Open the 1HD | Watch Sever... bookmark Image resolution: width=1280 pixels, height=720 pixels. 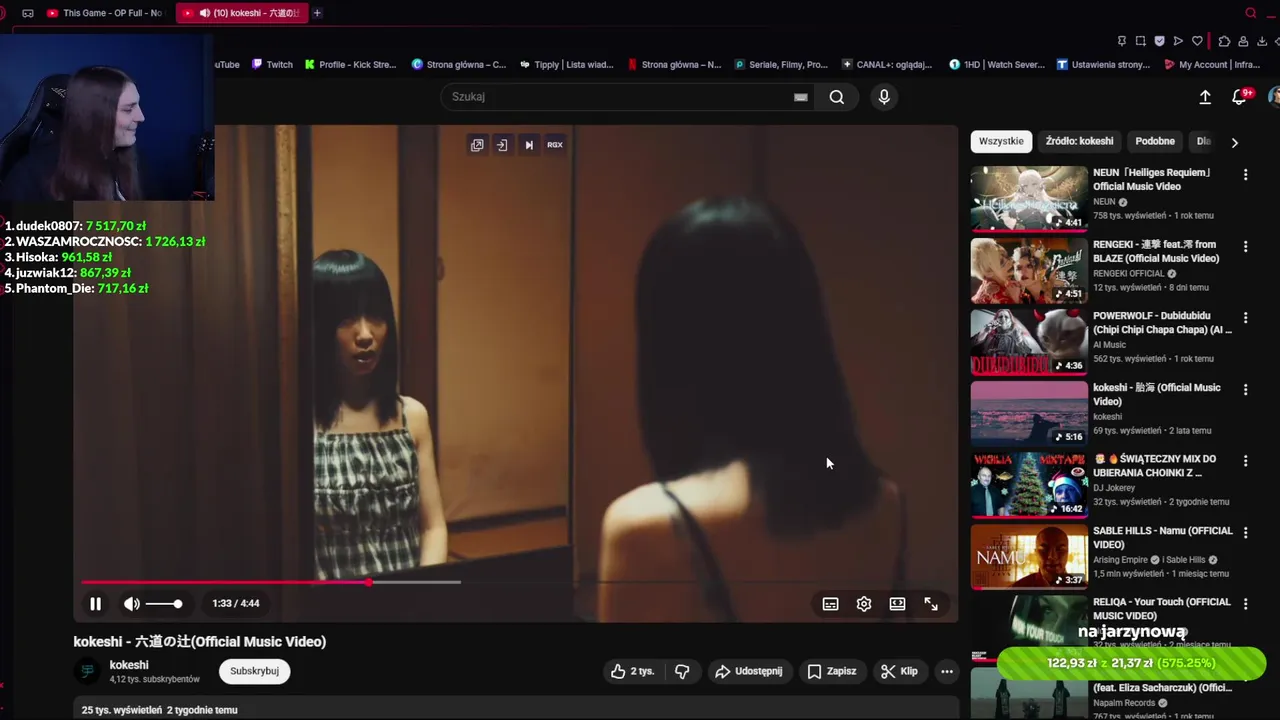pyautogui.click(x=997, y=64)
